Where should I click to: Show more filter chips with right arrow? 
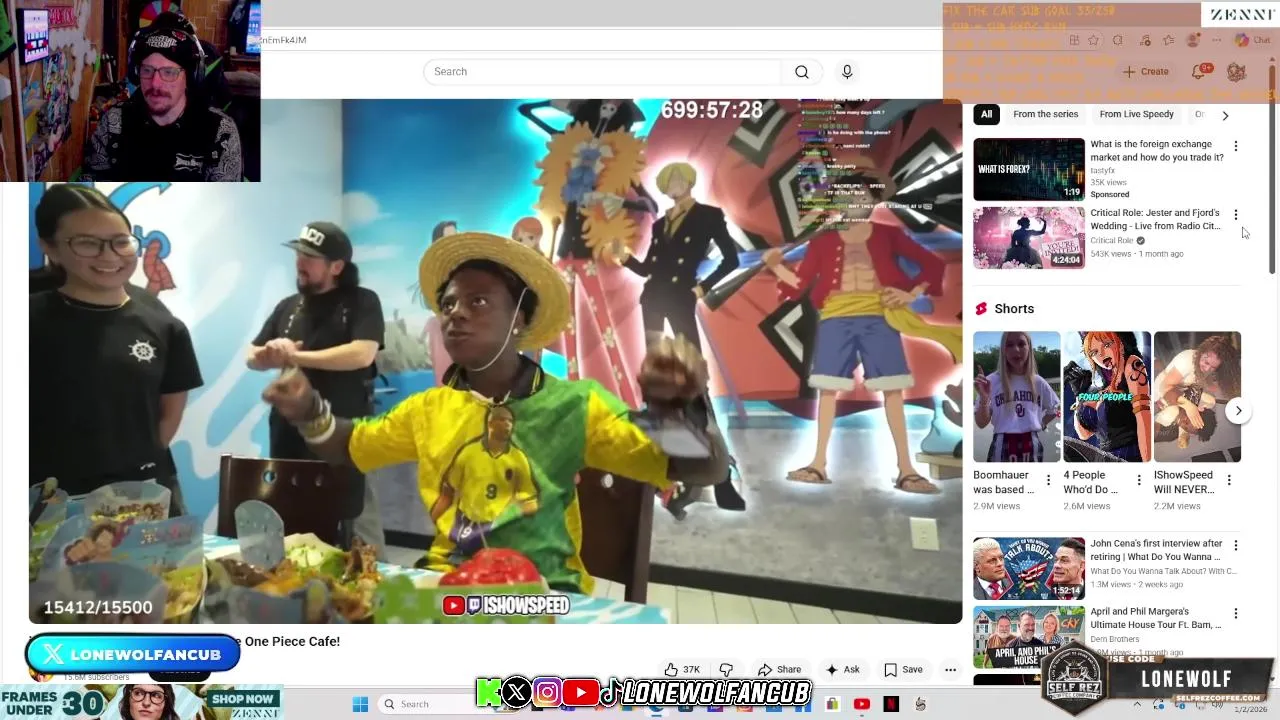coord(1225,116)
